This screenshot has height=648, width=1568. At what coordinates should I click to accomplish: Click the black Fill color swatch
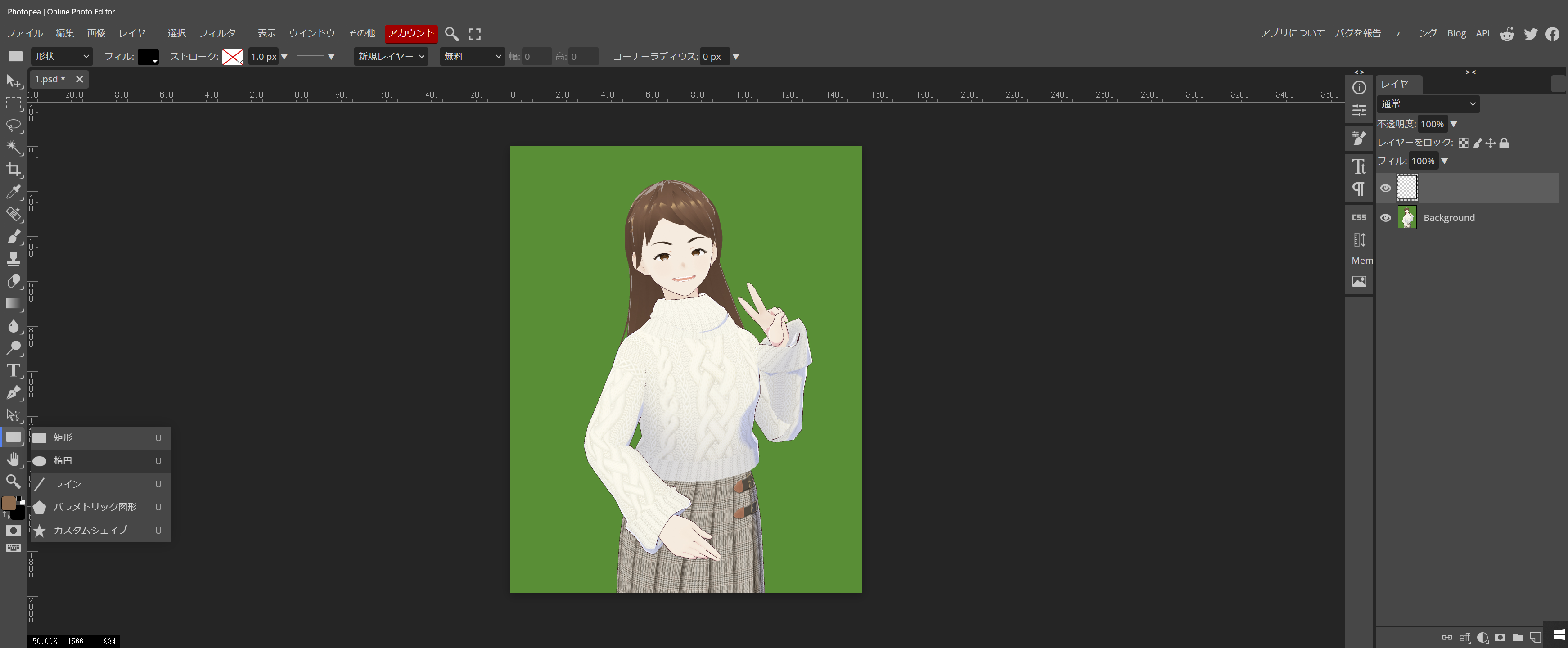click(148, 57)
